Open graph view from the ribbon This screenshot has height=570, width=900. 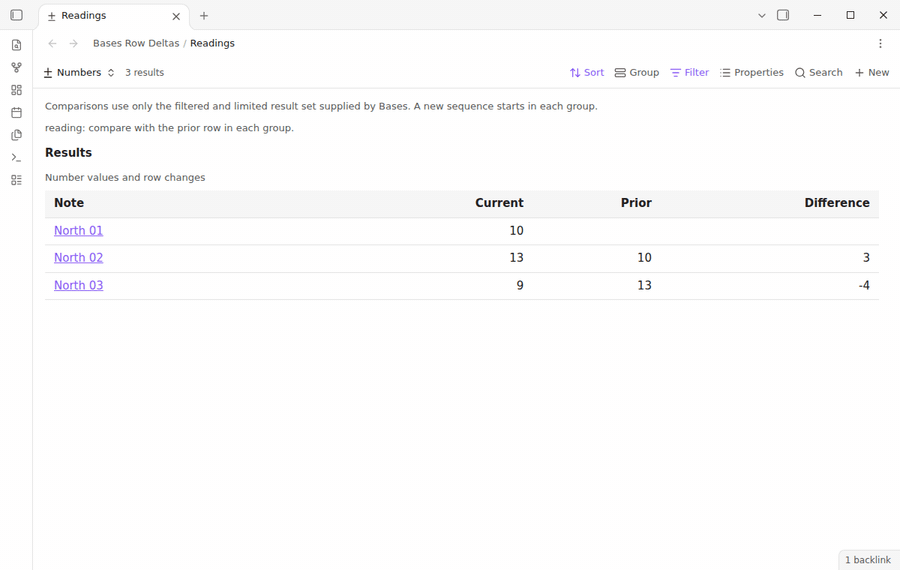tap(17, 67)
